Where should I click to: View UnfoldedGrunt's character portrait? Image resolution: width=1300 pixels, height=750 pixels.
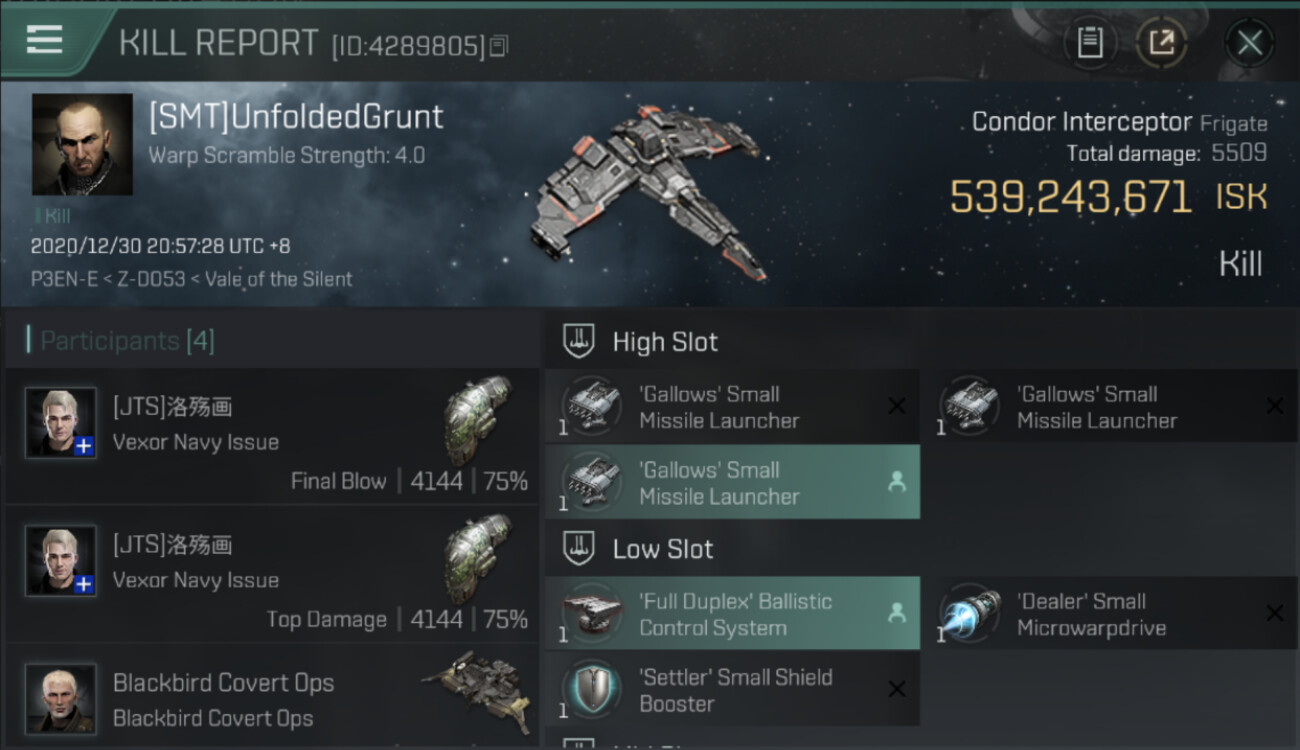82,144
